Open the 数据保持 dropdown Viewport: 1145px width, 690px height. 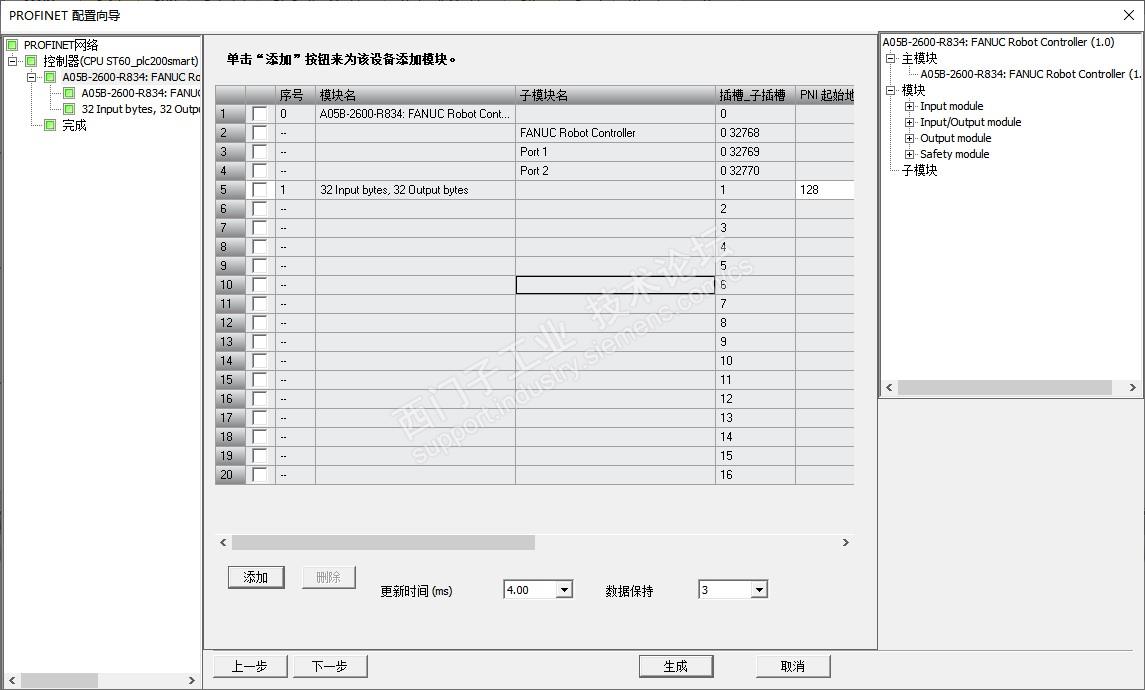pyautogui.click(x=759, y=590)
